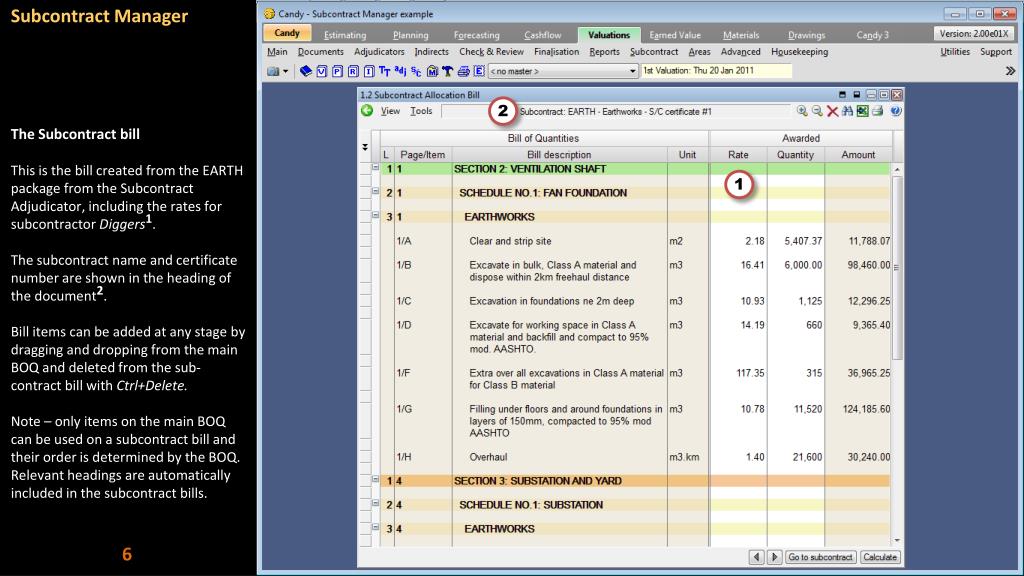Click the green back arrow in the bill window

click(x=367, y=111)
